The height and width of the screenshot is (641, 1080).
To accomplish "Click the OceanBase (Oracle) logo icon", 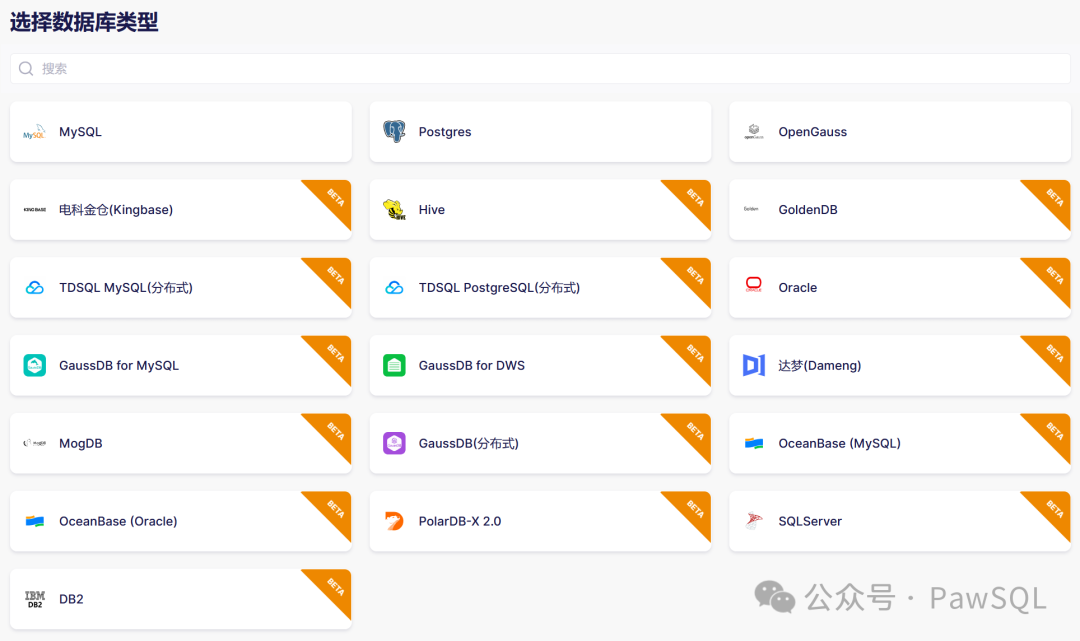I will click(34, 521).
